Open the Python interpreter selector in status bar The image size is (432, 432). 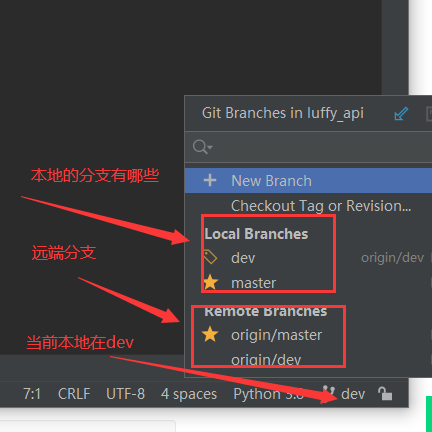pyautogui.click(x=269, y=394)
